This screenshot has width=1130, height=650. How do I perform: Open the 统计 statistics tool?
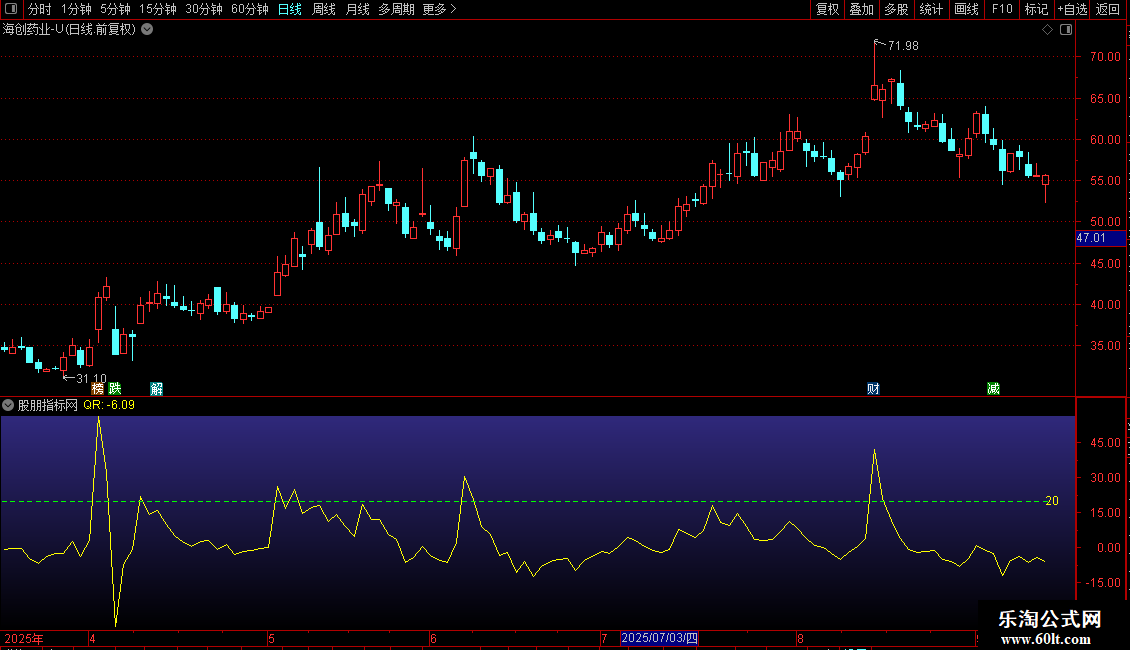tap(931, 9)
